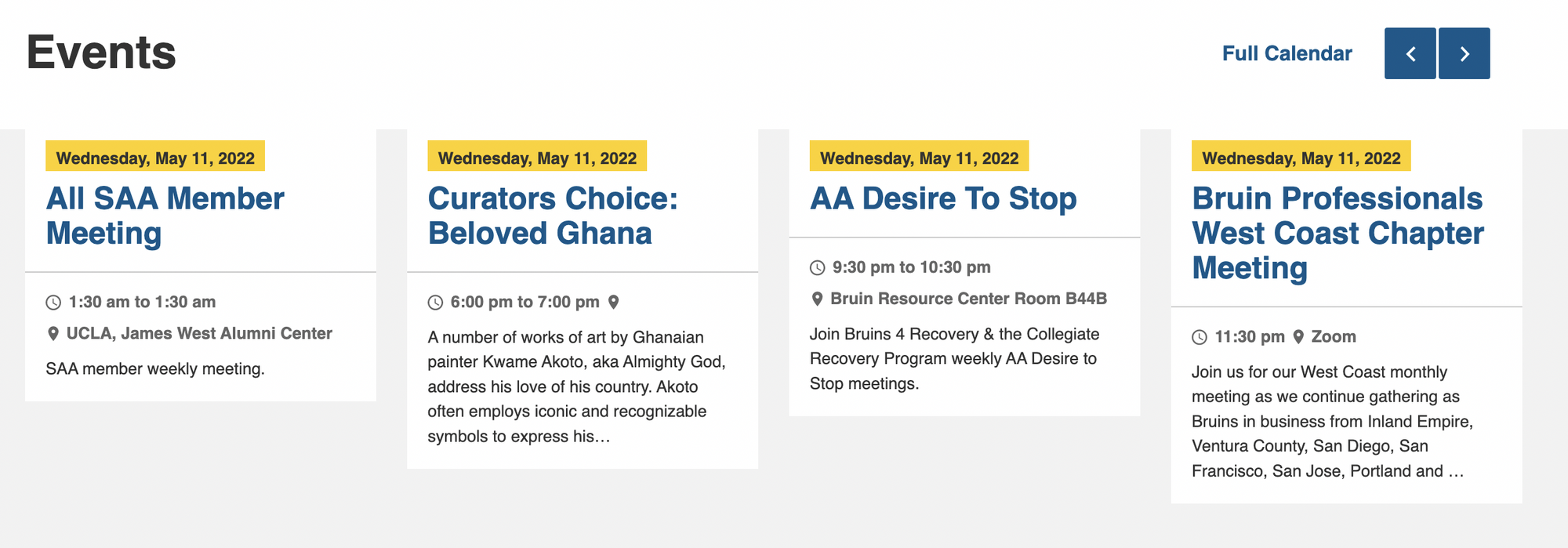Click the next events arrow button

(1464, 53)
